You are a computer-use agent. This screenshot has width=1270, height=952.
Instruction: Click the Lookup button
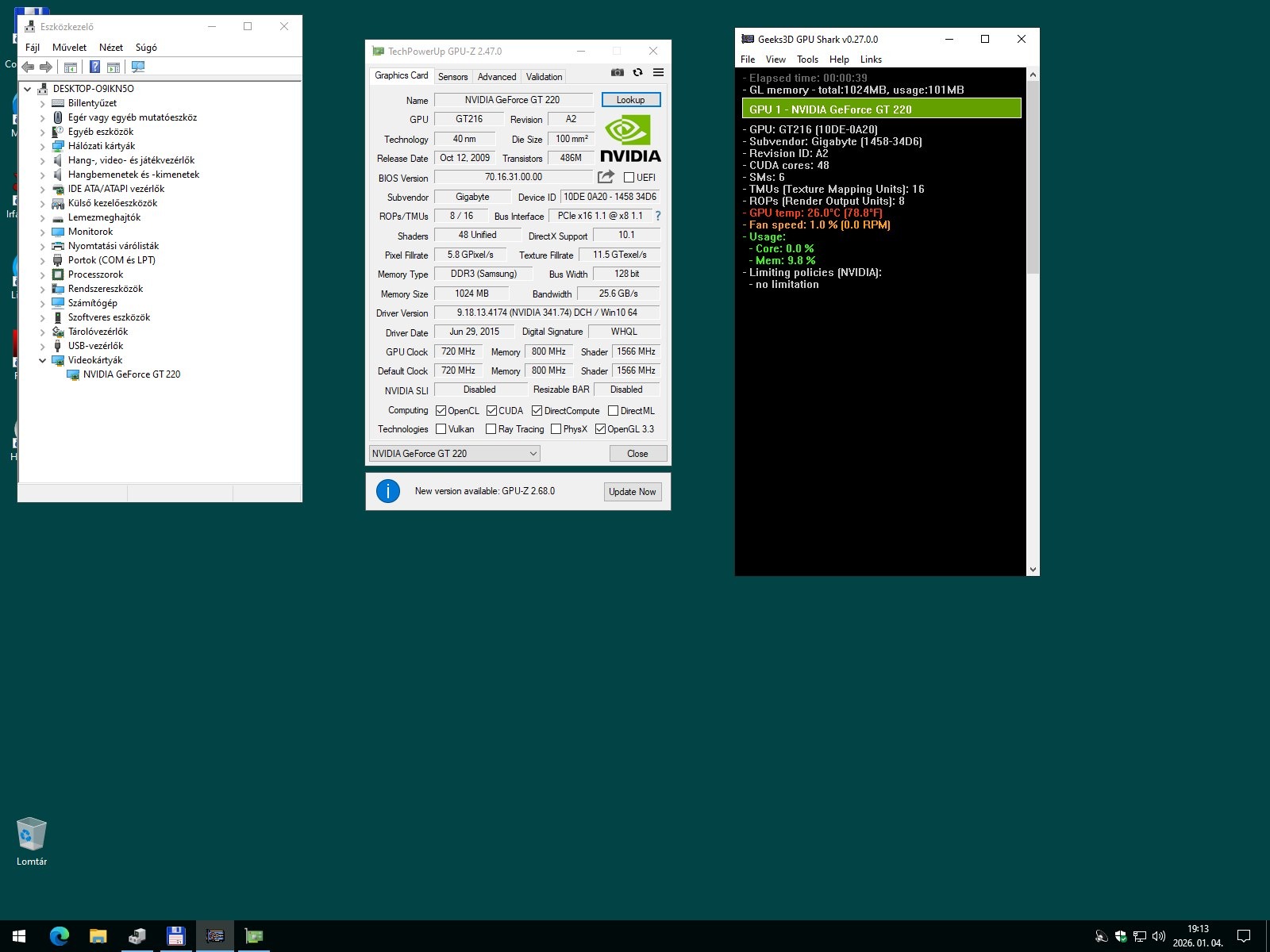point(631,100)
